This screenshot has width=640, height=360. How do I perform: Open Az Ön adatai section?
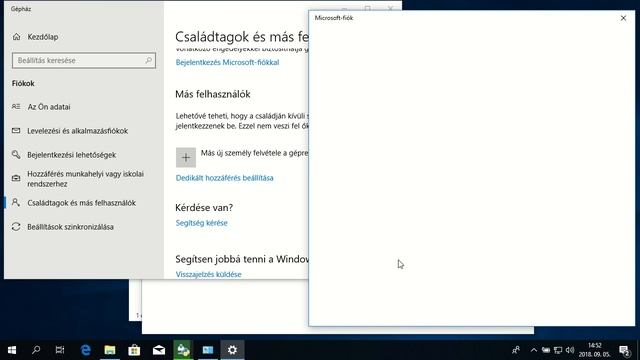[x=49, y=107]
